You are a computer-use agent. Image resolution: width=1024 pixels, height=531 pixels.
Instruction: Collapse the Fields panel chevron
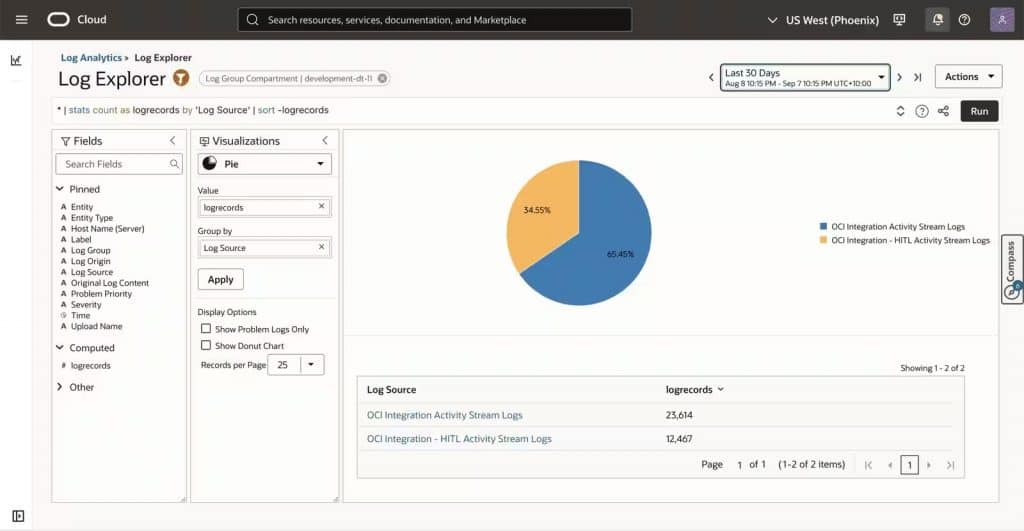click(172, 140)
